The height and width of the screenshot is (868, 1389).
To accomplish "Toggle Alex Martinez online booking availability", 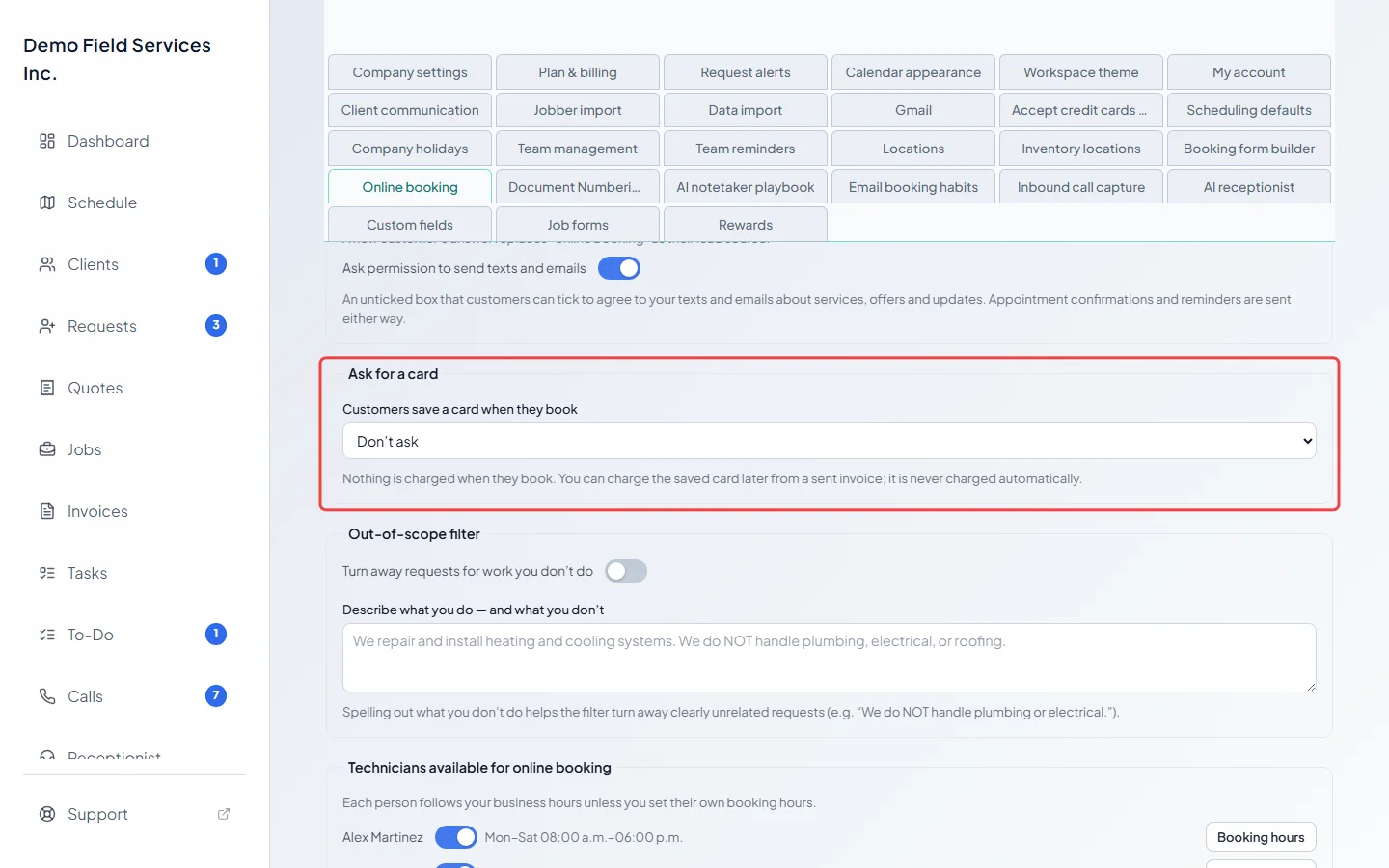I will [x=456, y=837].
